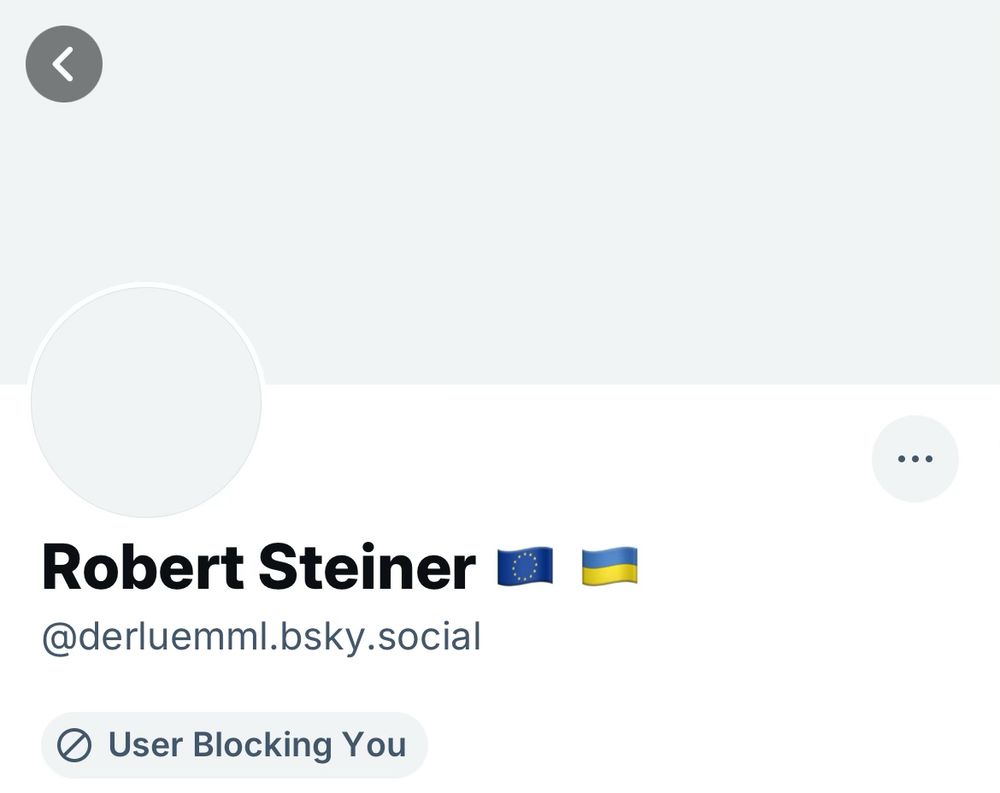
Task: Click the word Robert in the name
Action: tap(143, 567)
